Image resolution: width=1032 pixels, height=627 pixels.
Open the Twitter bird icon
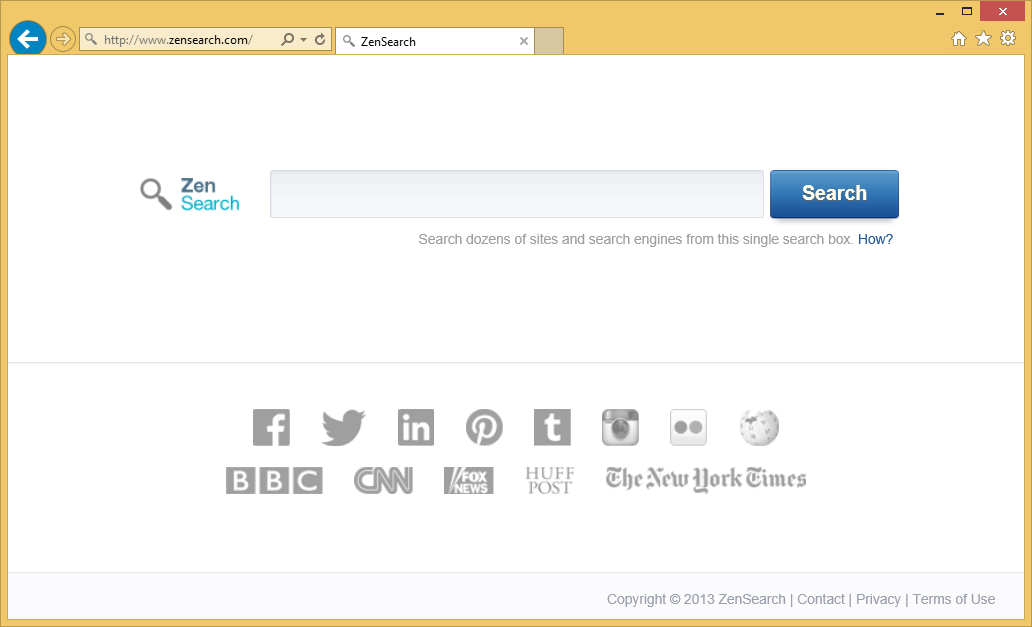(343, 428)
